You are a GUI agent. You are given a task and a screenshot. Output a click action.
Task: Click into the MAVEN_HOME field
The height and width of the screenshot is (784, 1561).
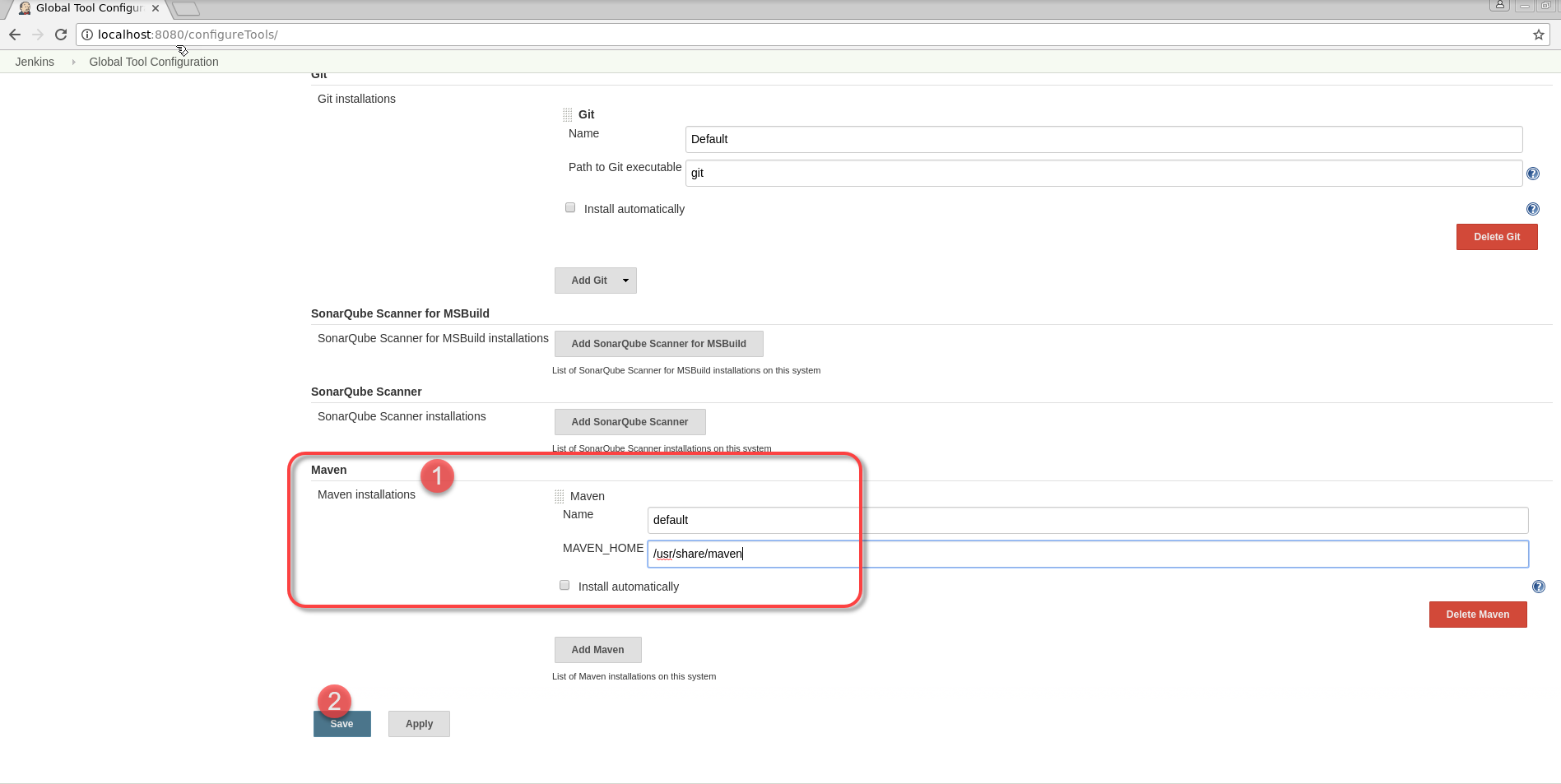pyautogui.click(x=1088, y=554)
